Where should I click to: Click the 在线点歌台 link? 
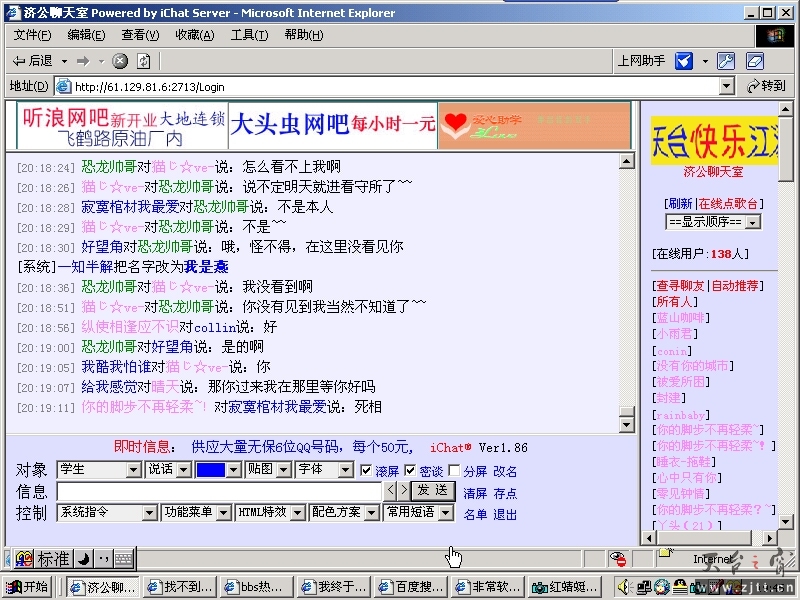click(730, 203)
